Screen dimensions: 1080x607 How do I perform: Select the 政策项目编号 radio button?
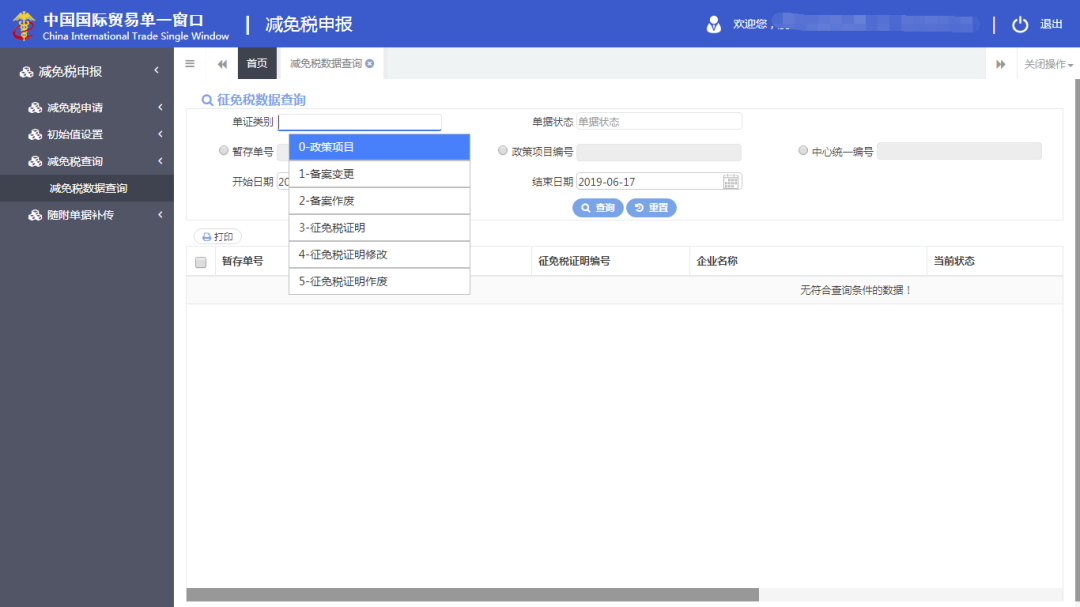coord(502,151)
